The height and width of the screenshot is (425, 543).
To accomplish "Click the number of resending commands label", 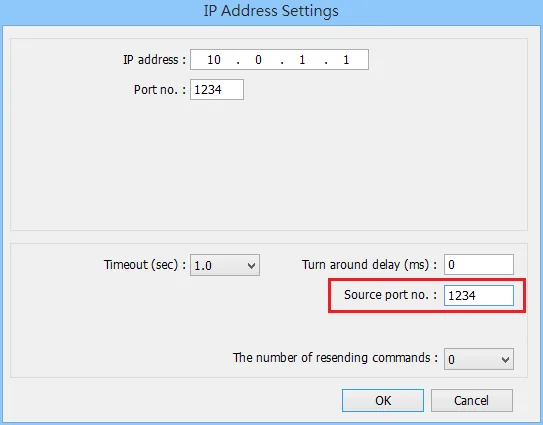I will (335, 357).
